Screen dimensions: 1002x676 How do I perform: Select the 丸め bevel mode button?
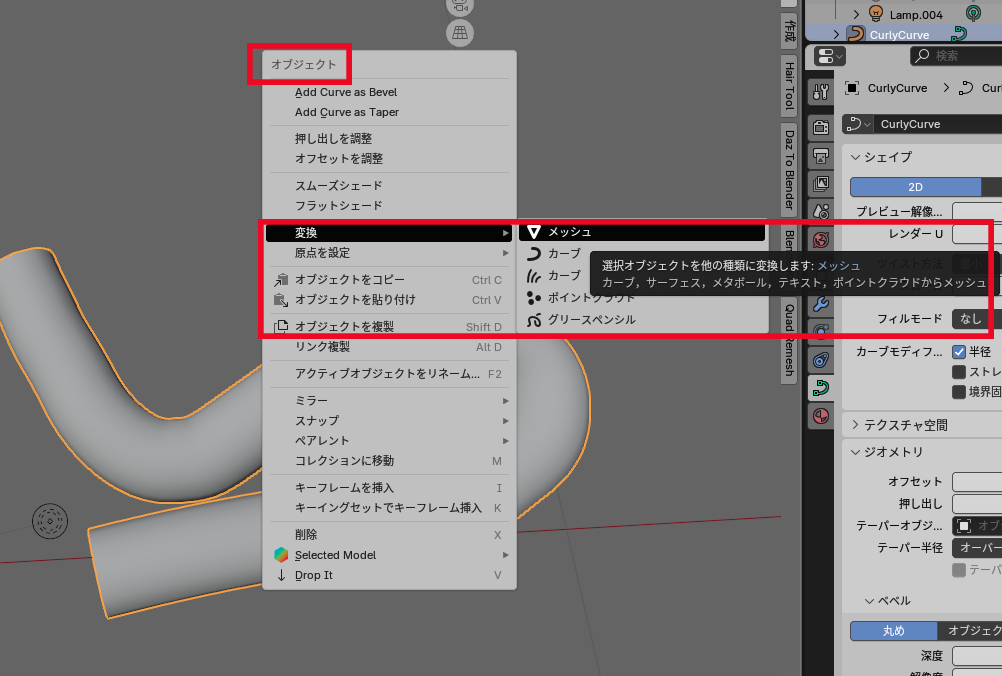893,631
